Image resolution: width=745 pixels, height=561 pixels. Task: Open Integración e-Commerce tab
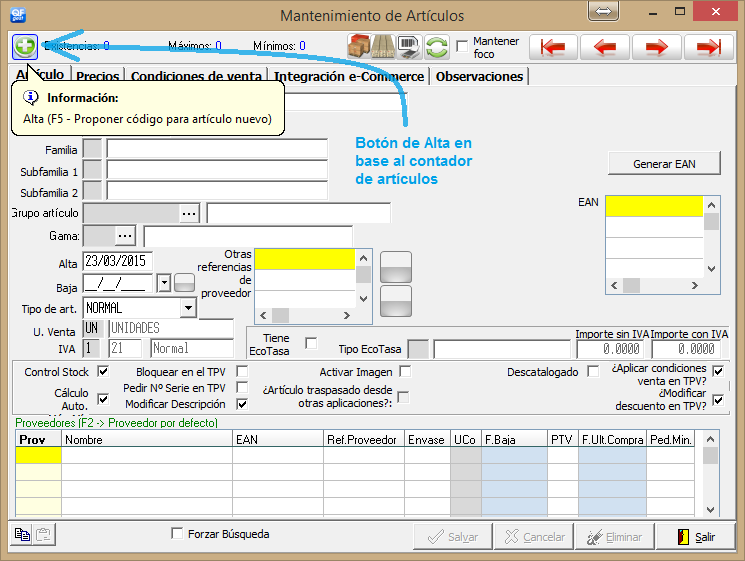tap(349, 76)
